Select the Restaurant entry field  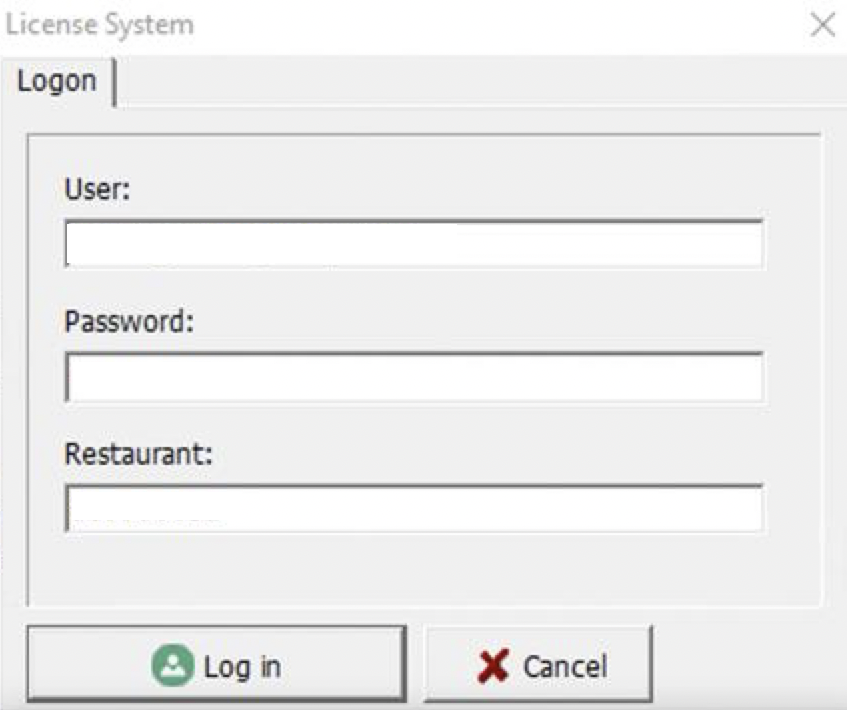click(414, 509)
